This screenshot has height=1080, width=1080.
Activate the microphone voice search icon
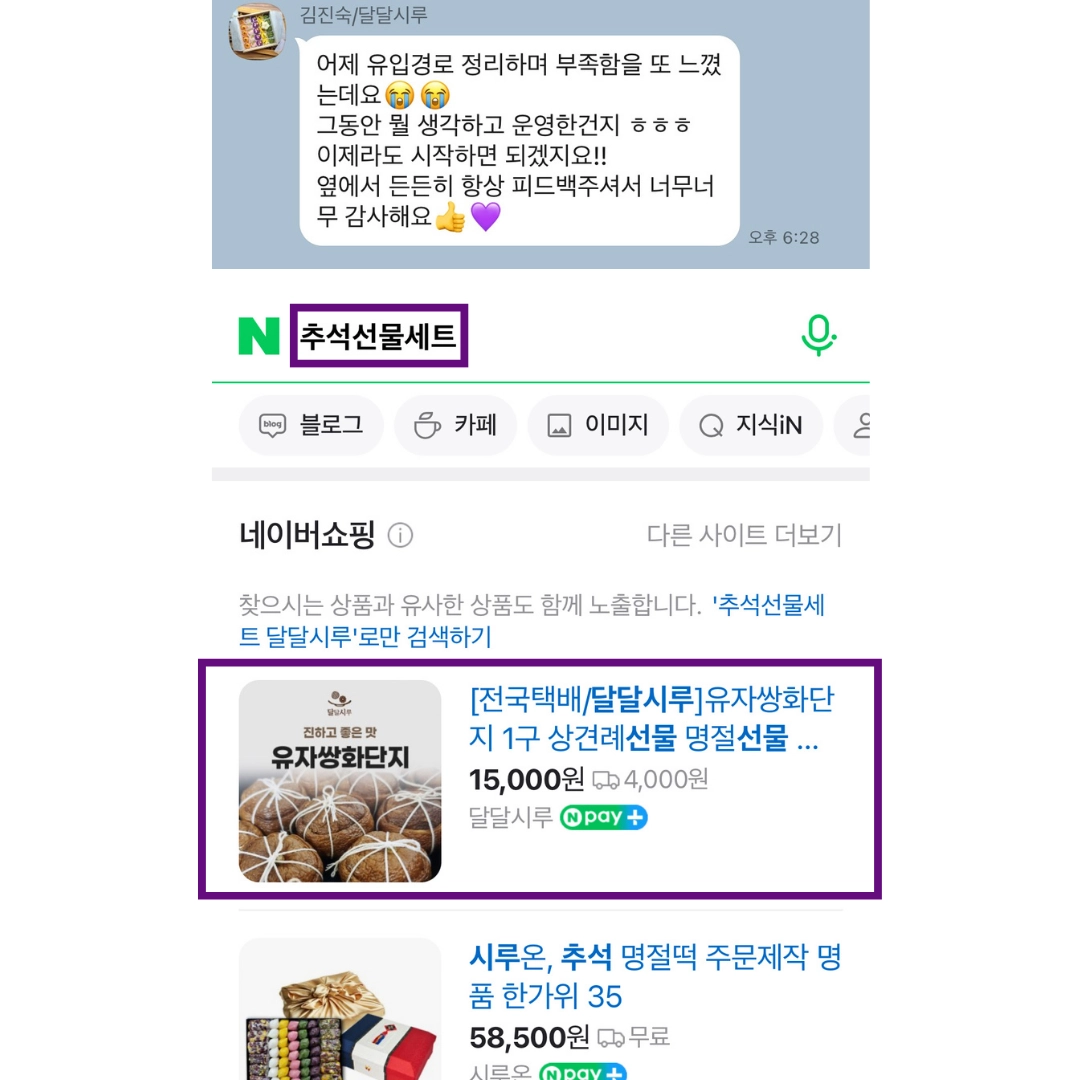click(x=818, y=335)
